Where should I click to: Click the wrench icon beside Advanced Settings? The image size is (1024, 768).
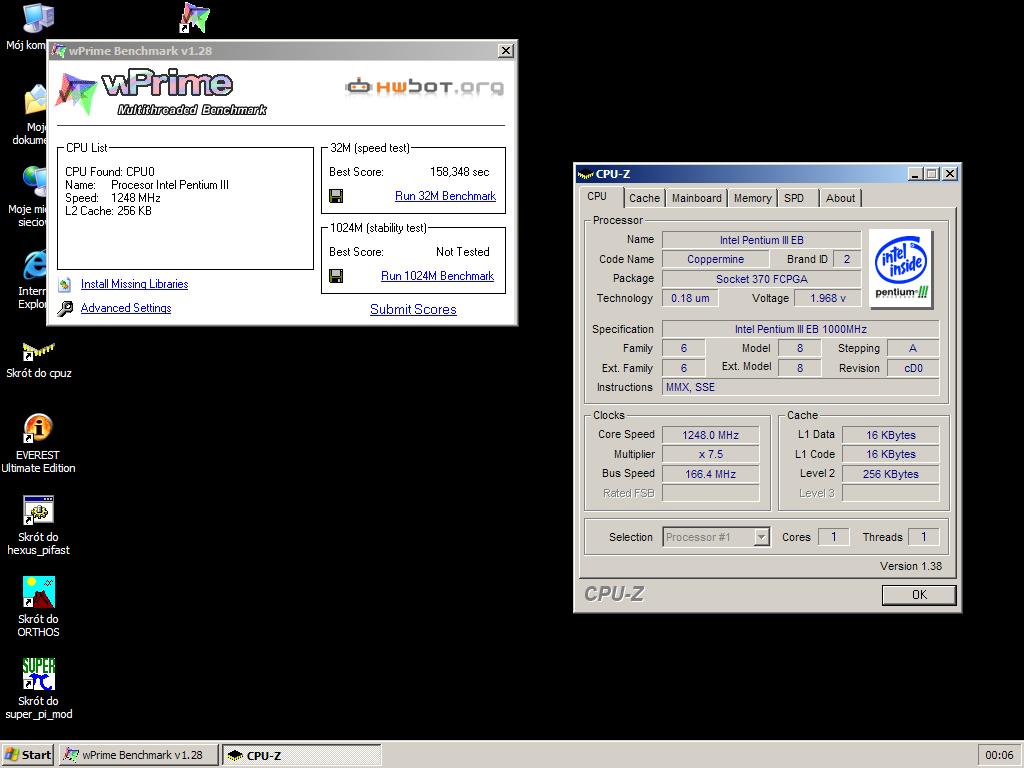(65, 308)
